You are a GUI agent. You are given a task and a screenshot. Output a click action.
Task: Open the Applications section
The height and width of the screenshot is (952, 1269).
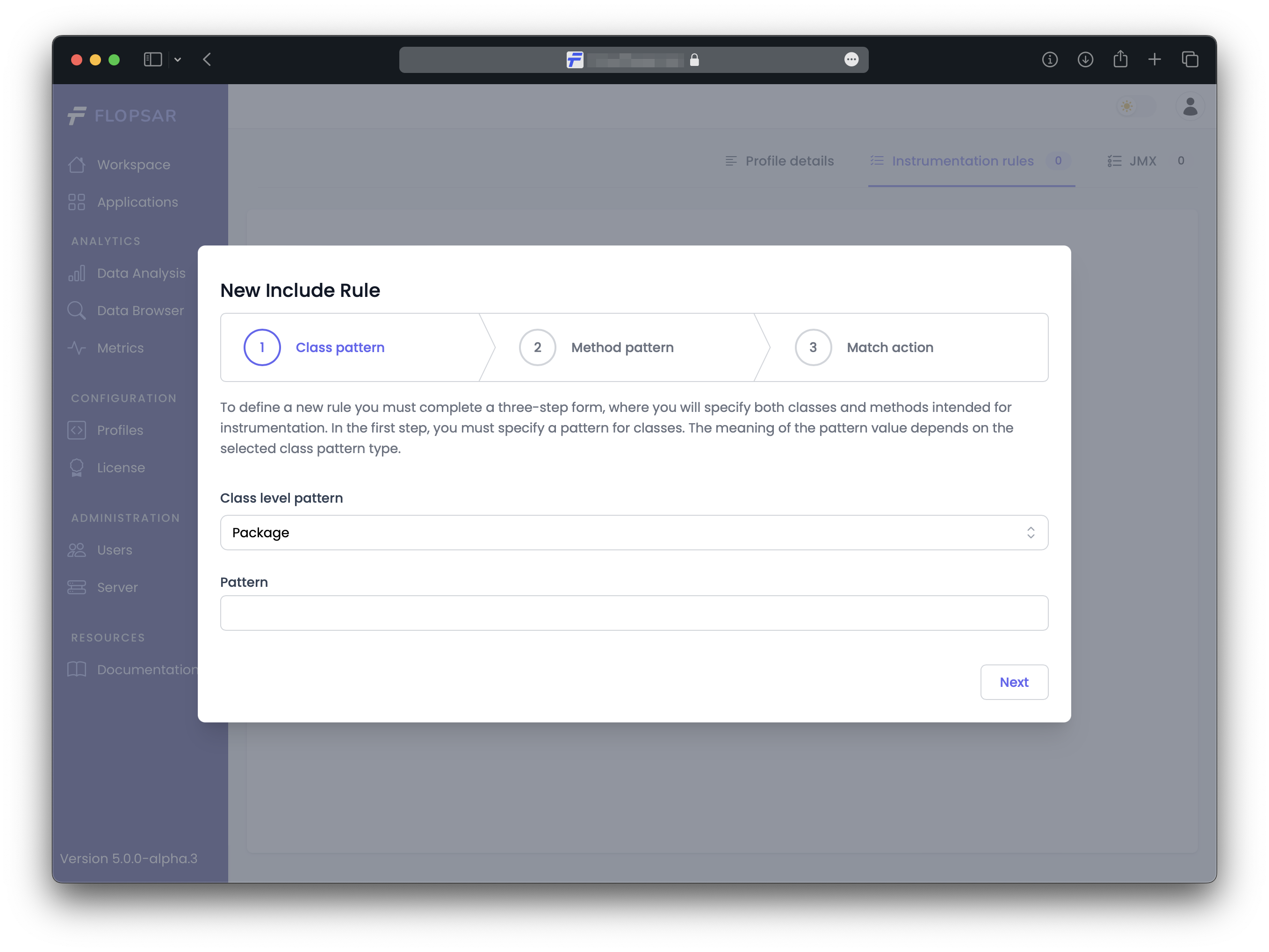coord(137,202)
